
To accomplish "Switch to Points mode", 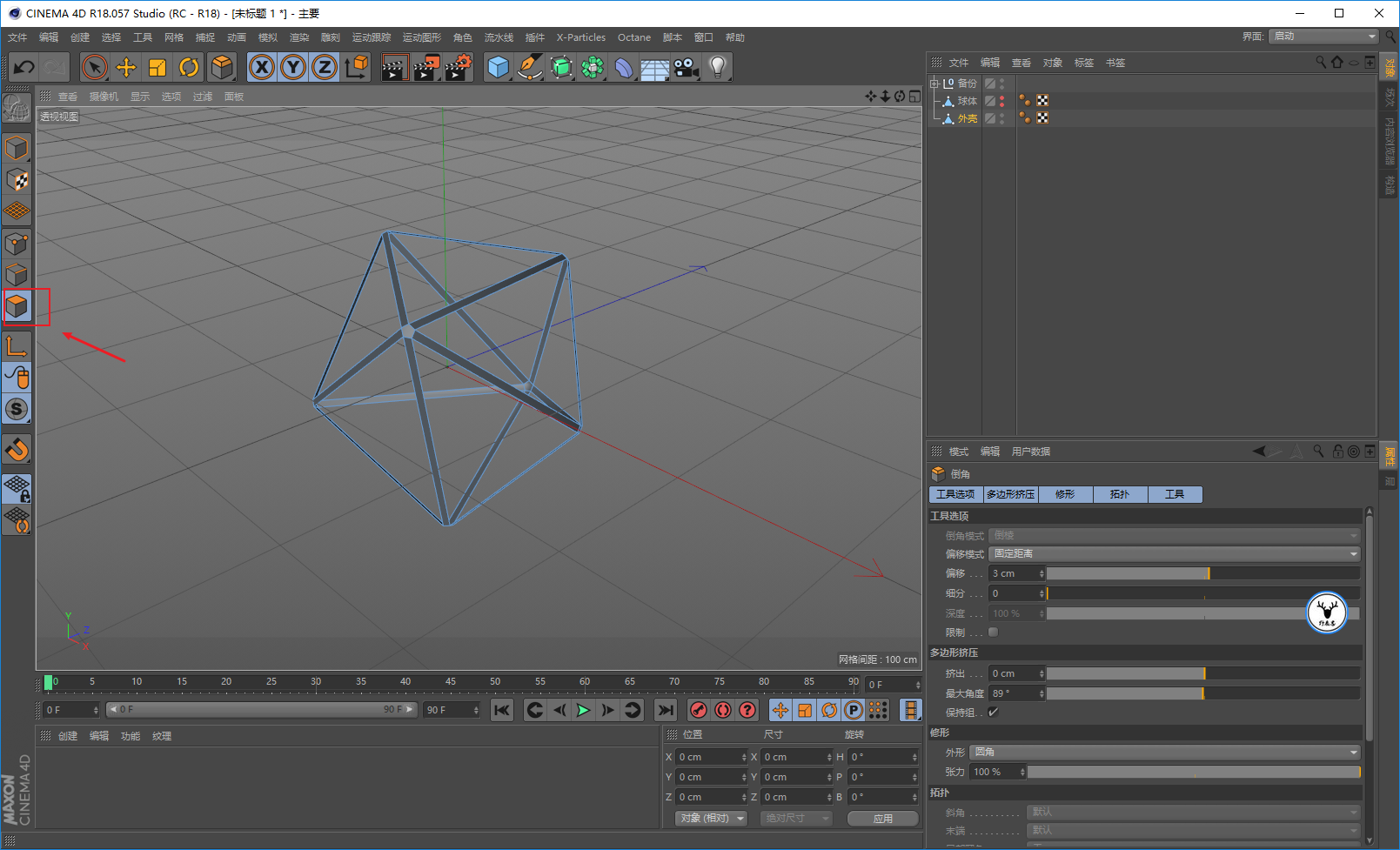I will click(17, 244).
